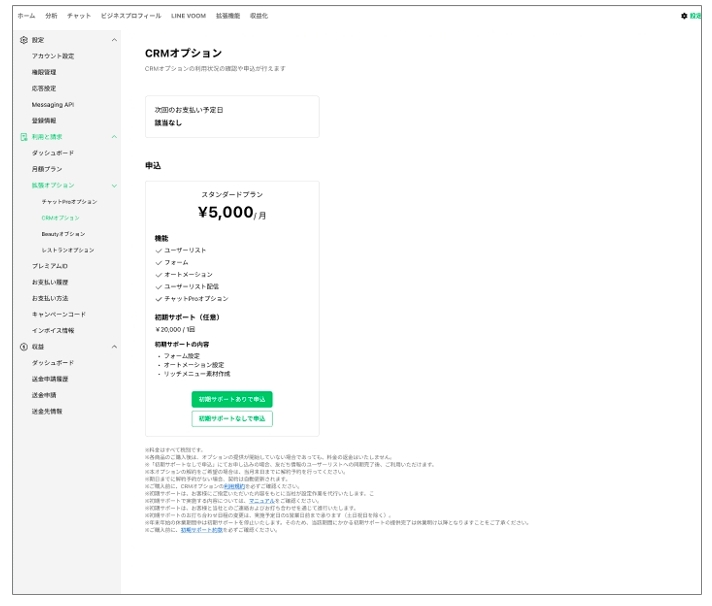Open the マニュアル link in notes
Screen dimensions: 712x606
(262, 501)
